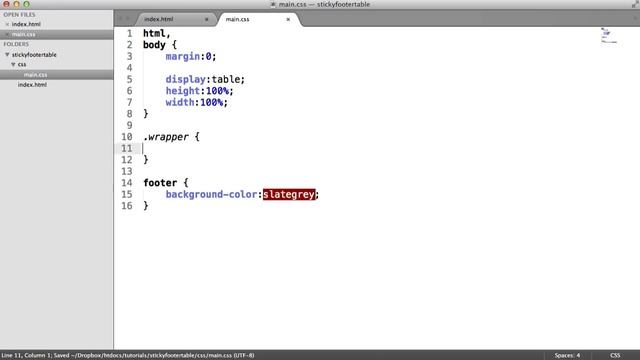Select main.css in Open Files

(x=23, y=34)
